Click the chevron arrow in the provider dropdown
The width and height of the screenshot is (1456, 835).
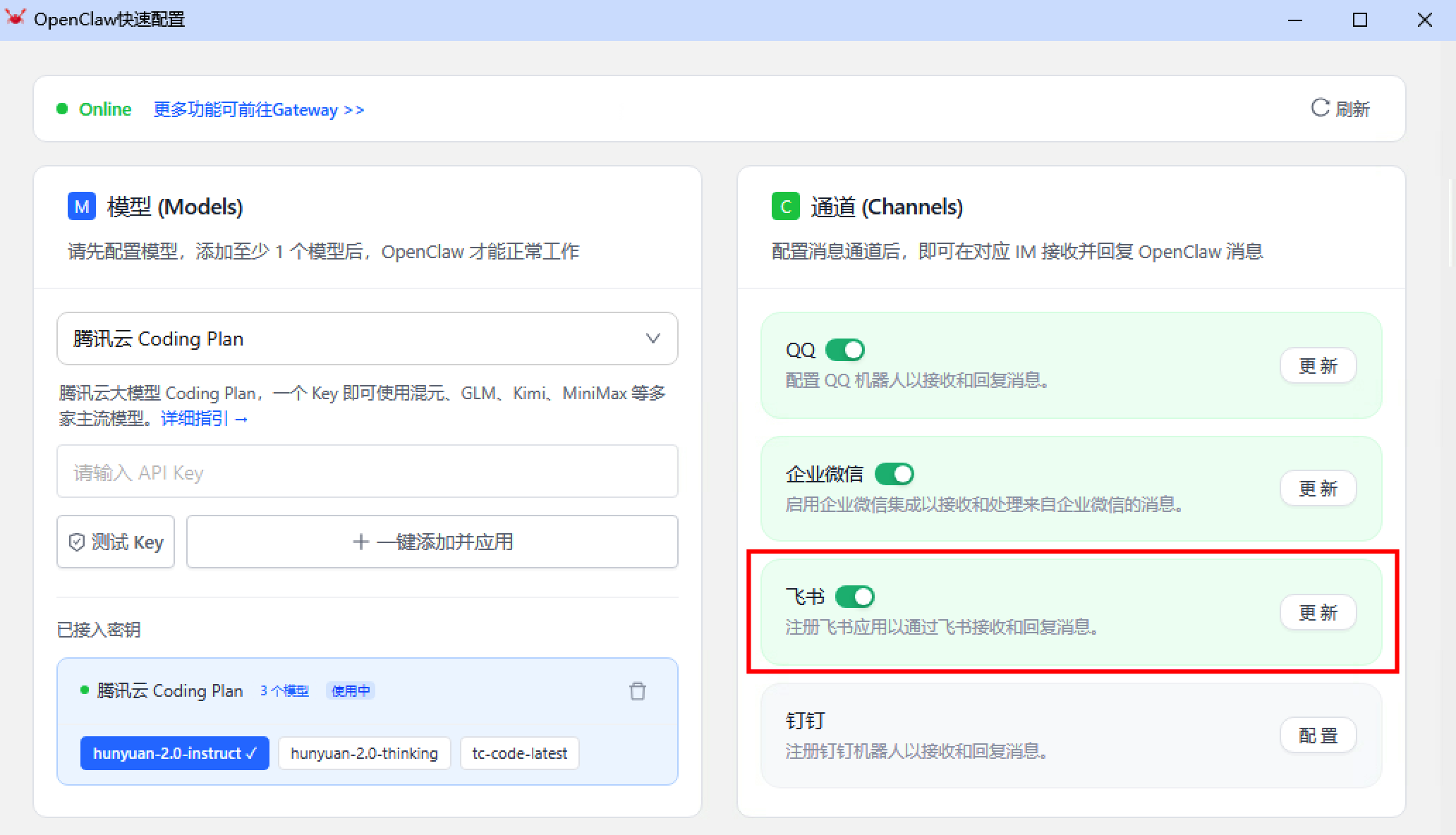click(653, 339)
